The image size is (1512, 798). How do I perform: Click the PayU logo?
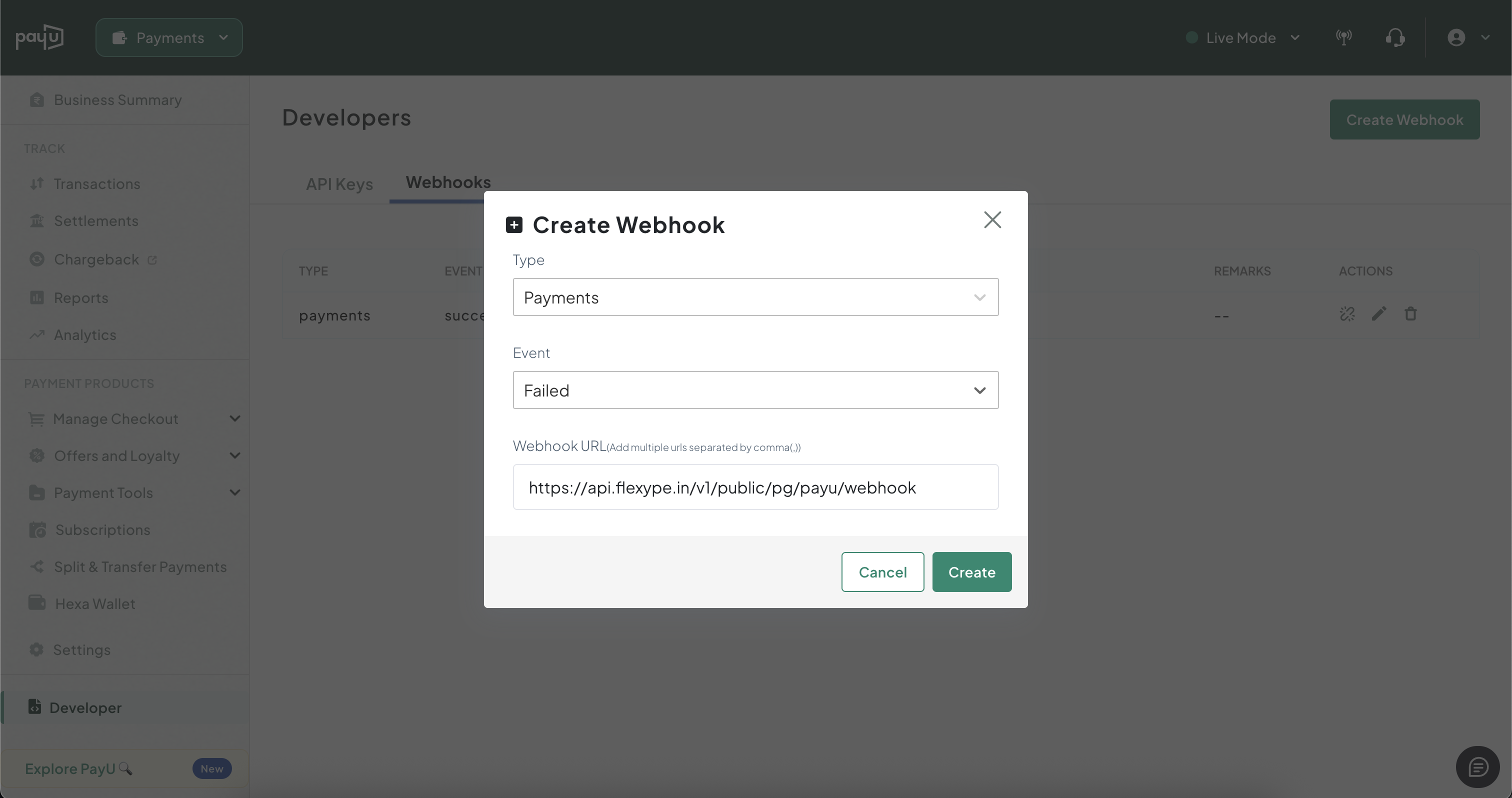pos(39,37)
